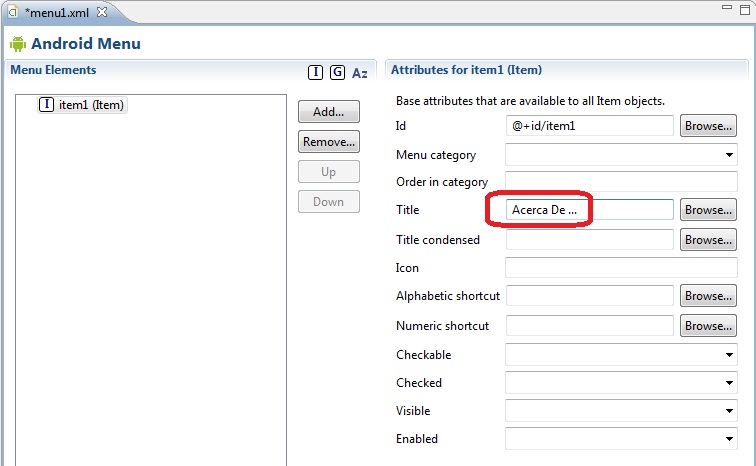Maximize the editor pane
The height and width of the screenshot is (466, 756).
(x=745, y=9)
